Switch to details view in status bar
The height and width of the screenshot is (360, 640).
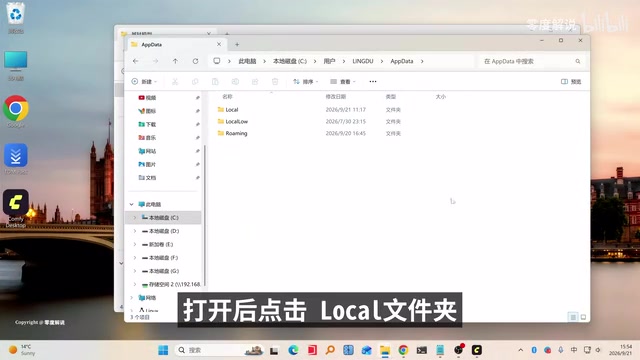click(x=573, y=317)
